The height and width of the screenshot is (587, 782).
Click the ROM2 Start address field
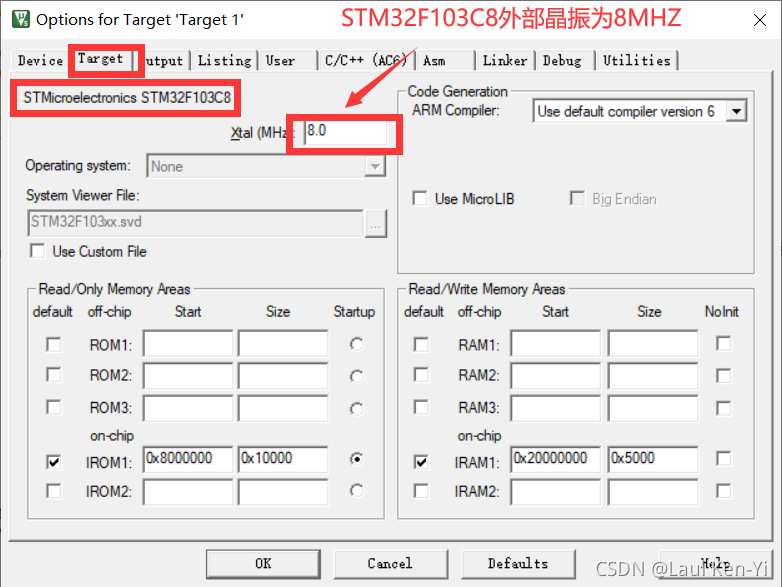coord(188,376)
